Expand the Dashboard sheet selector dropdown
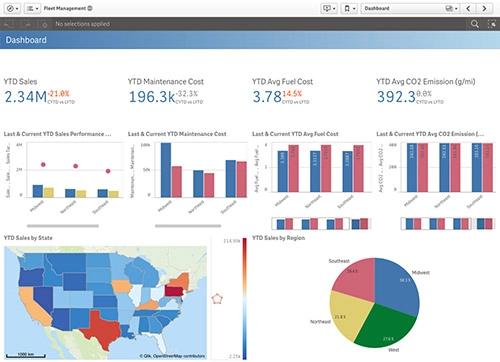 coord(410,8)
